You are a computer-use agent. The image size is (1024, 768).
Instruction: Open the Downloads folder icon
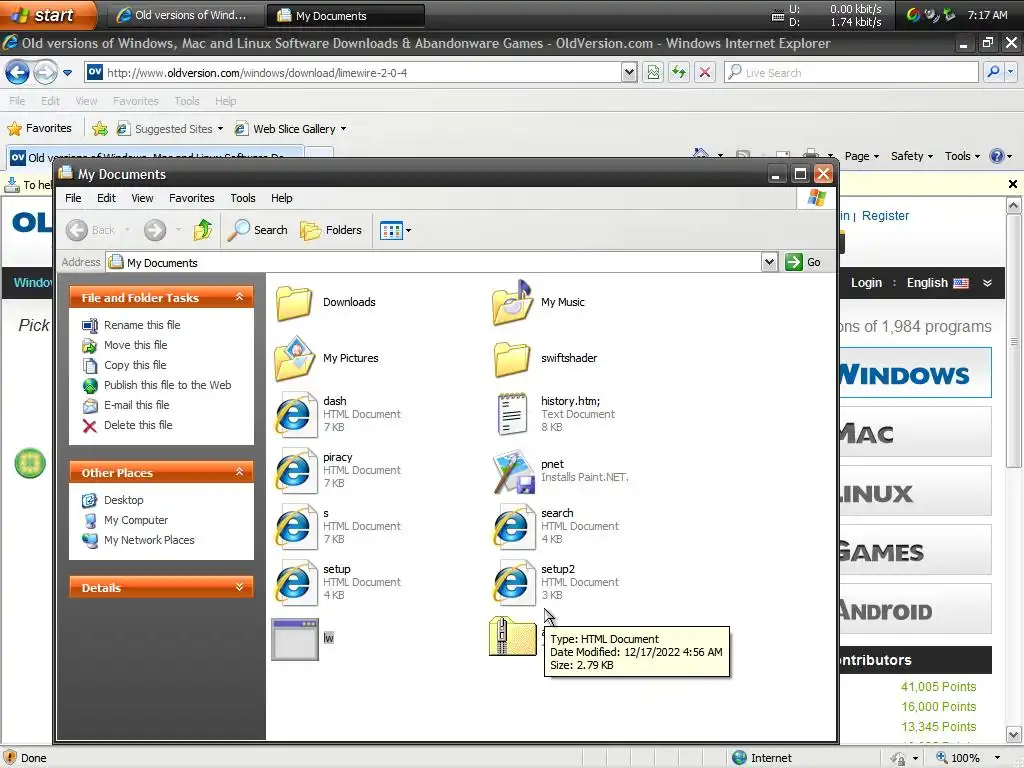click(x=293, y=302)
